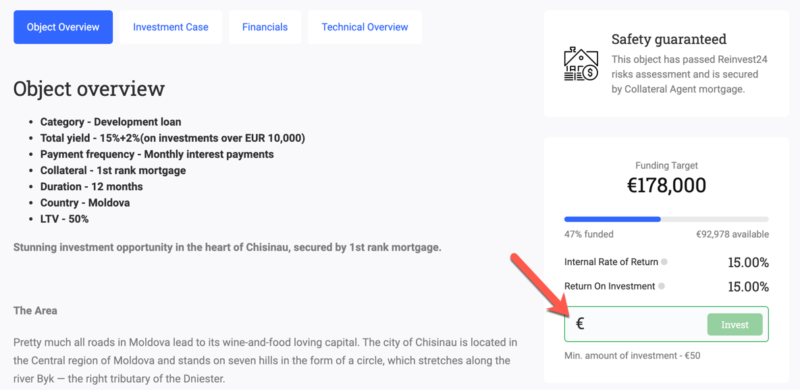Select the Technical Overview tab
Viewport: 800px width, 390px height.
pos(365,27)
